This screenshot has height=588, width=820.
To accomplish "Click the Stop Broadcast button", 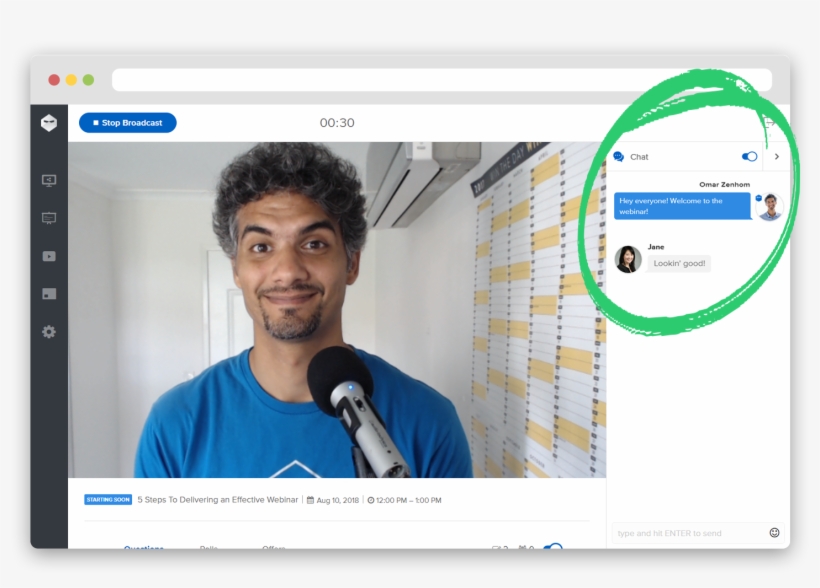I will pyautogui.click(x=128, y=123).
